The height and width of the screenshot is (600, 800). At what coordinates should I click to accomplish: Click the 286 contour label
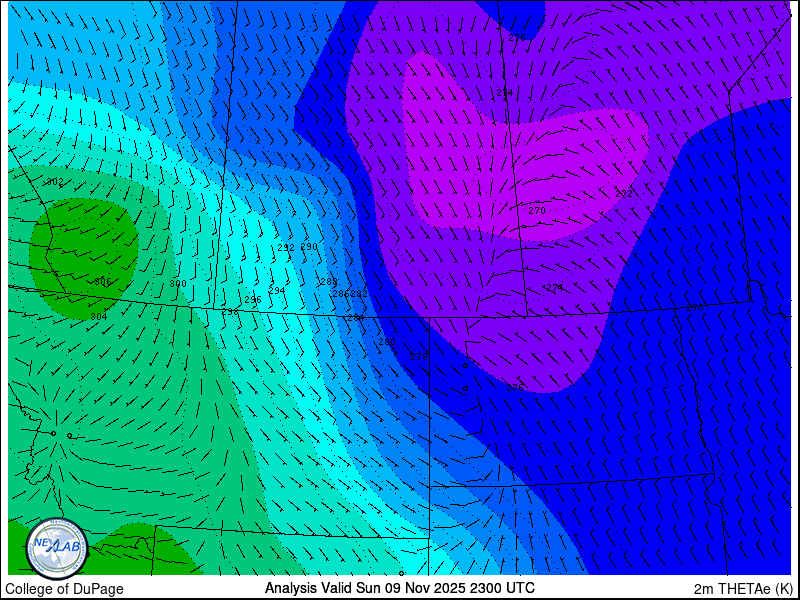pyautogui.click(x=340, y=294)
